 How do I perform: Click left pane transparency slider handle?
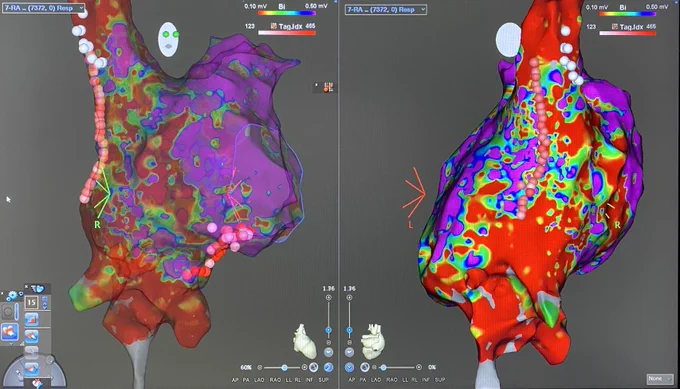(284, 368)
